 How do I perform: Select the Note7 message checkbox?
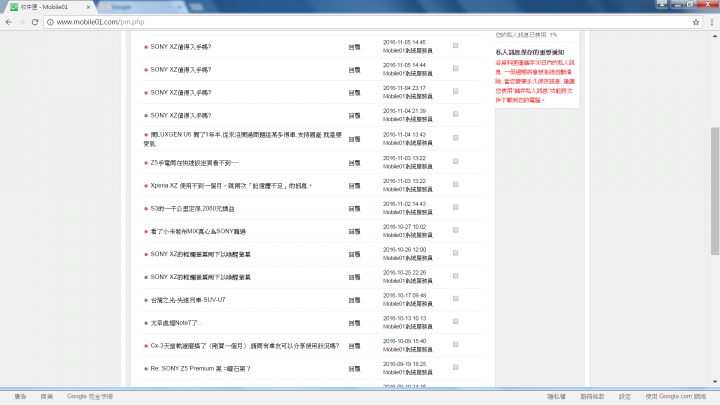(456, 321)
